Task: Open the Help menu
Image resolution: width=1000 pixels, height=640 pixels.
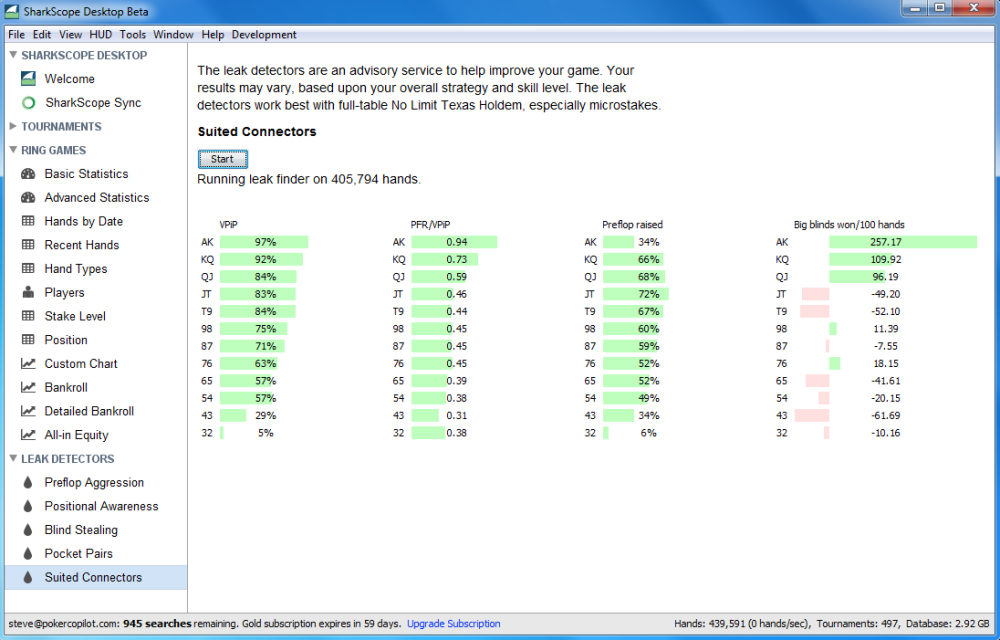Action: pyautogui.click(x=213, y=34)
